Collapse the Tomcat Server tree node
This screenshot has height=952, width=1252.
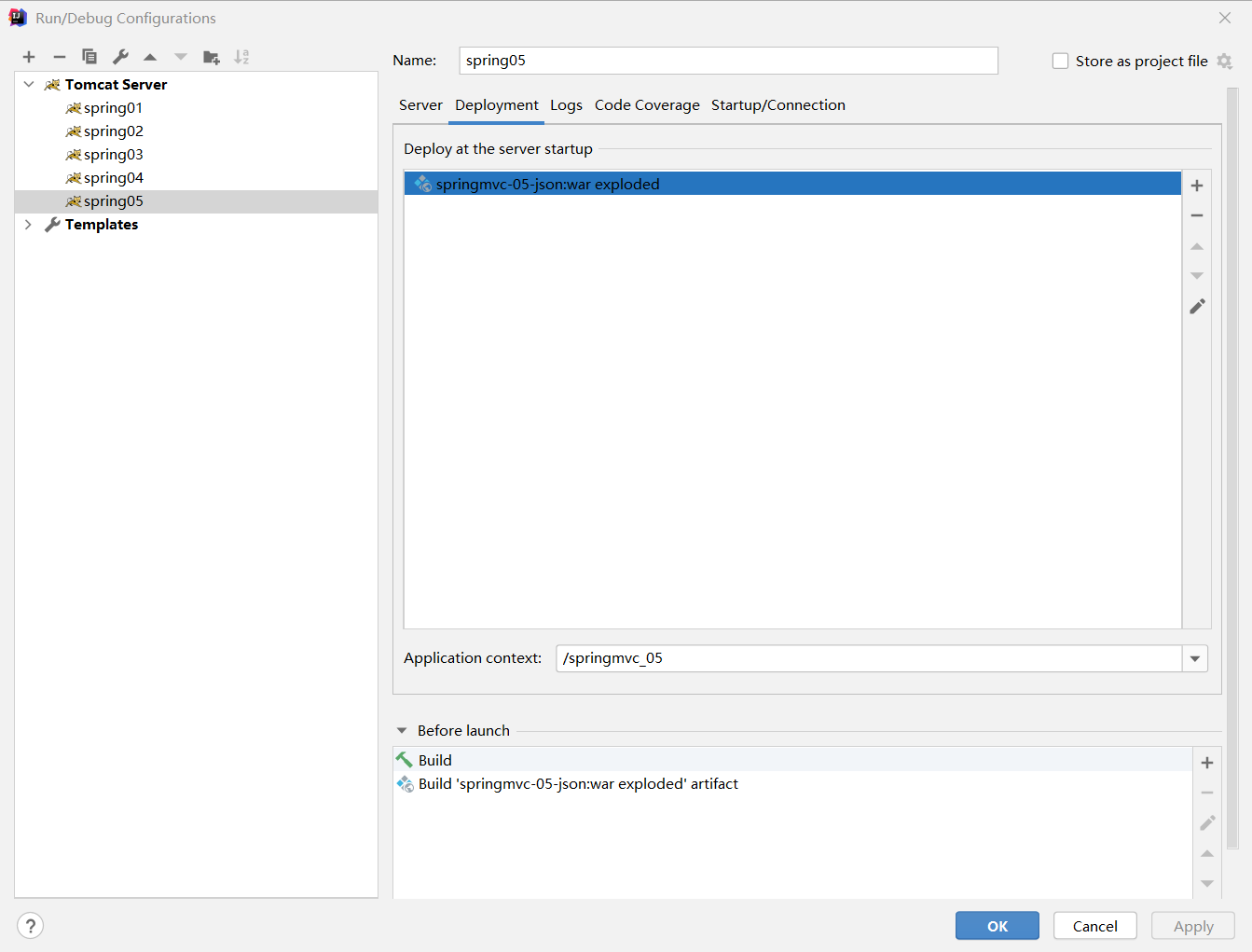pos(29,84)
